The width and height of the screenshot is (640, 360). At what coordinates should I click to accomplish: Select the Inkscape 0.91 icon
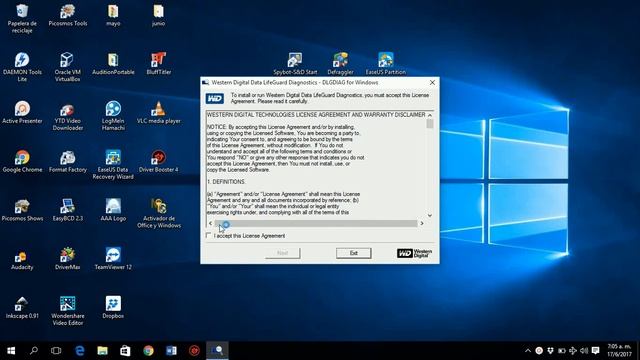22,308
